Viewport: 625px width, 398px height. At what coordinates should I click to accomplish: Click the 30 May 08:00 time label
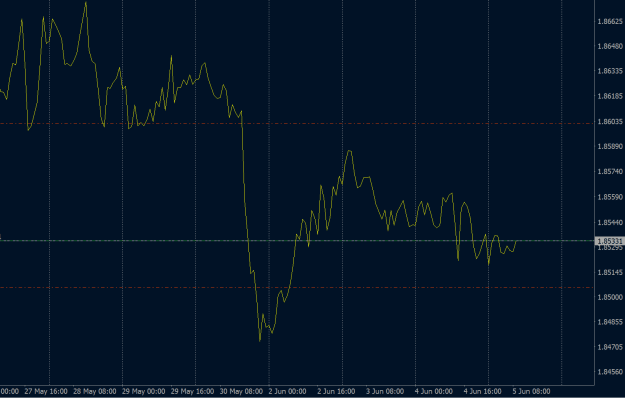(x=241, y=392)
